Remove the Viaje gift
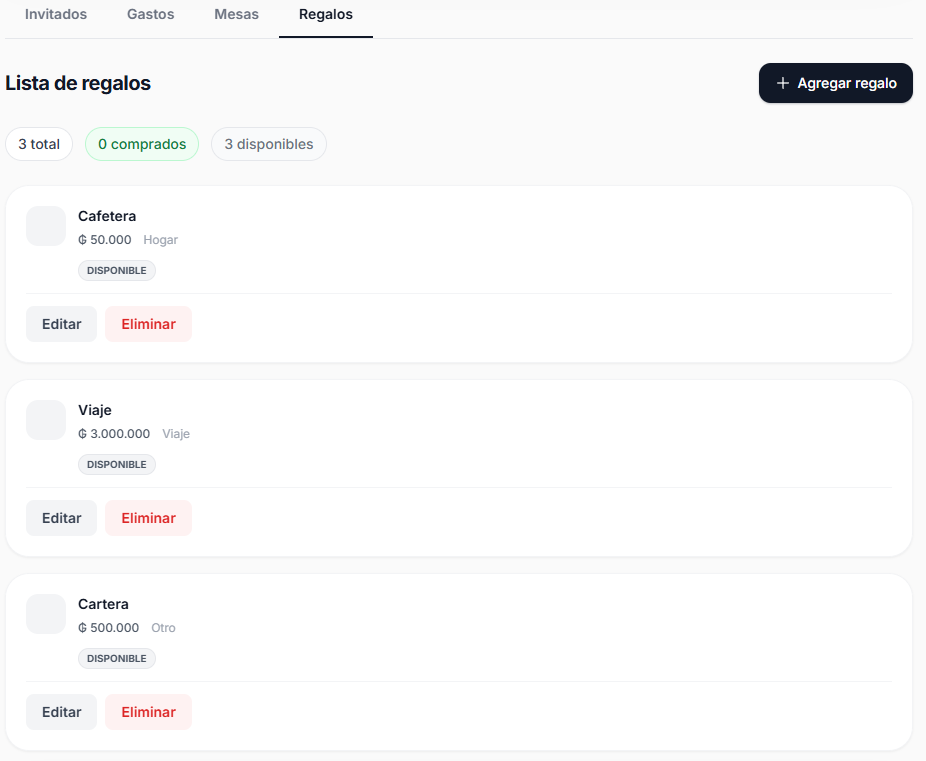Screen dimensions: 926x761 pyautogui.click(x=148, y=518)
